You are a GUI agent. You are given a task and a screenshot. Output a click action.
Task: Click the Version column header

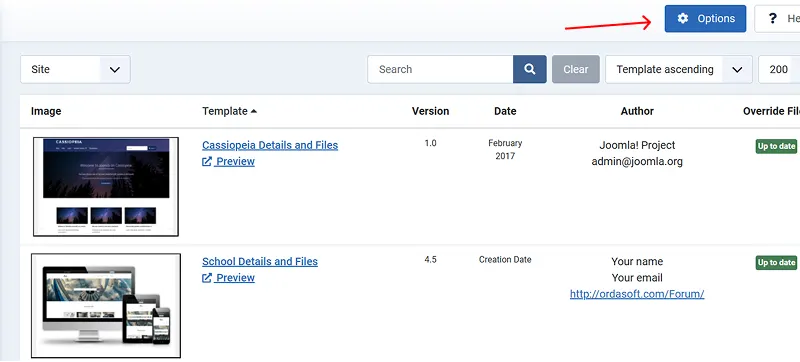[431, 111]
